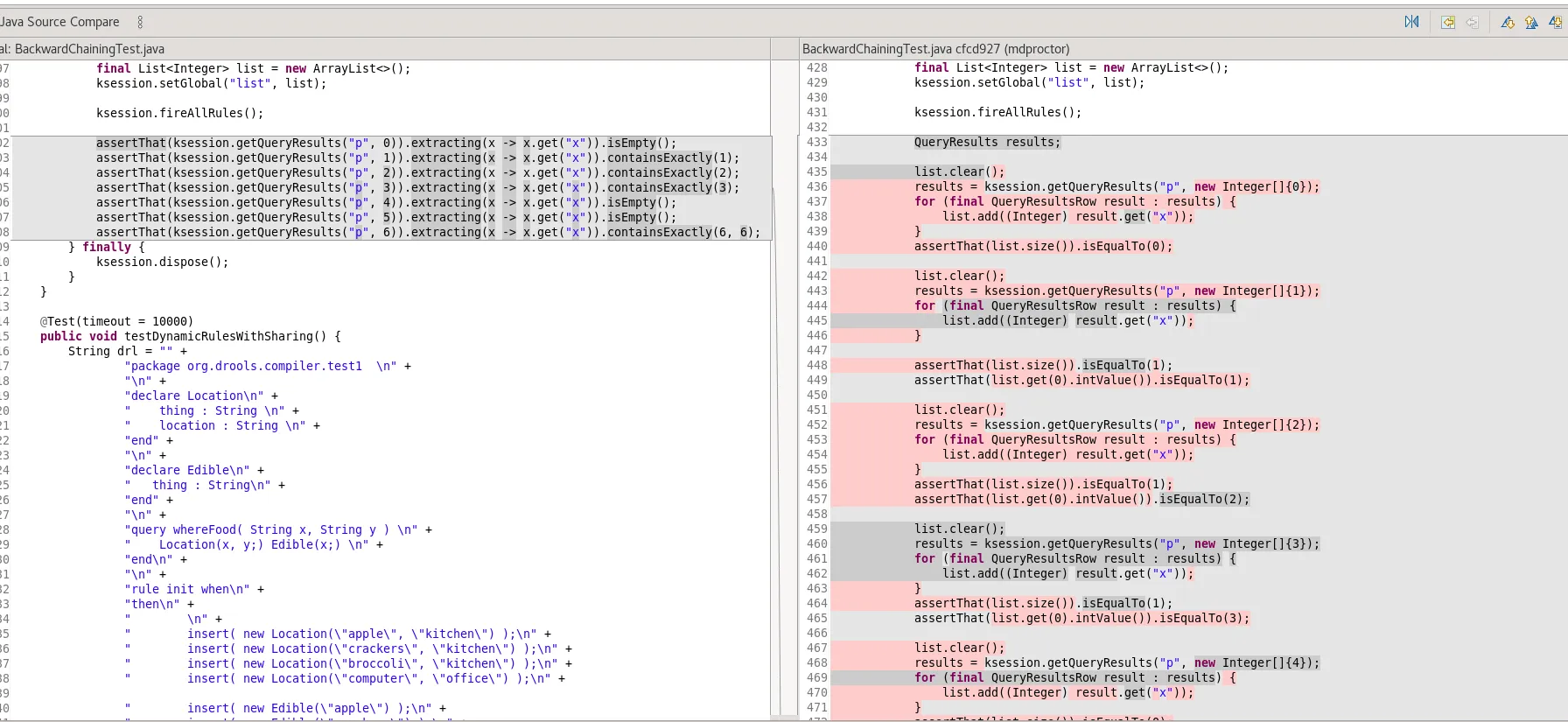The width and height of the screenshot is (1568, 722).
Task: Click assertThat intValue isEqualTo(3) on line 465
Action: pyautogui.click(x=1082, y=618)
